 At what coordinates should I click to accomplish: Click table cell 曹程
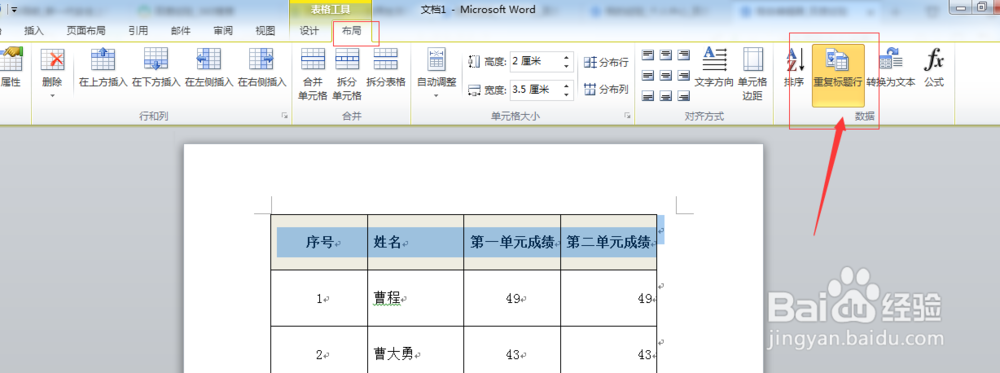(416, 298)
